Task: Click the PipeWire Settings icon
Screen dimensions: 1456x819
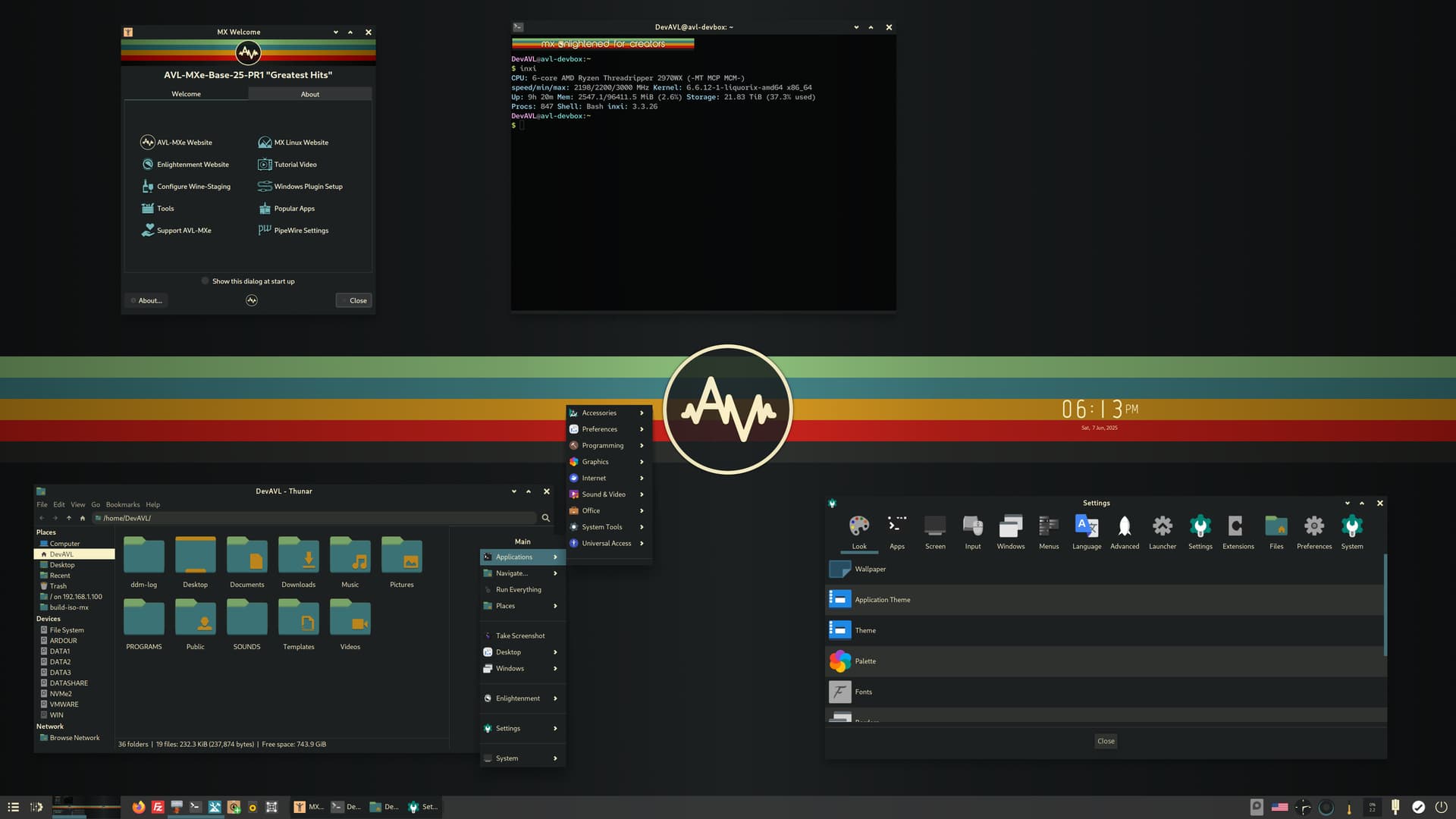Action: [264, 230]
